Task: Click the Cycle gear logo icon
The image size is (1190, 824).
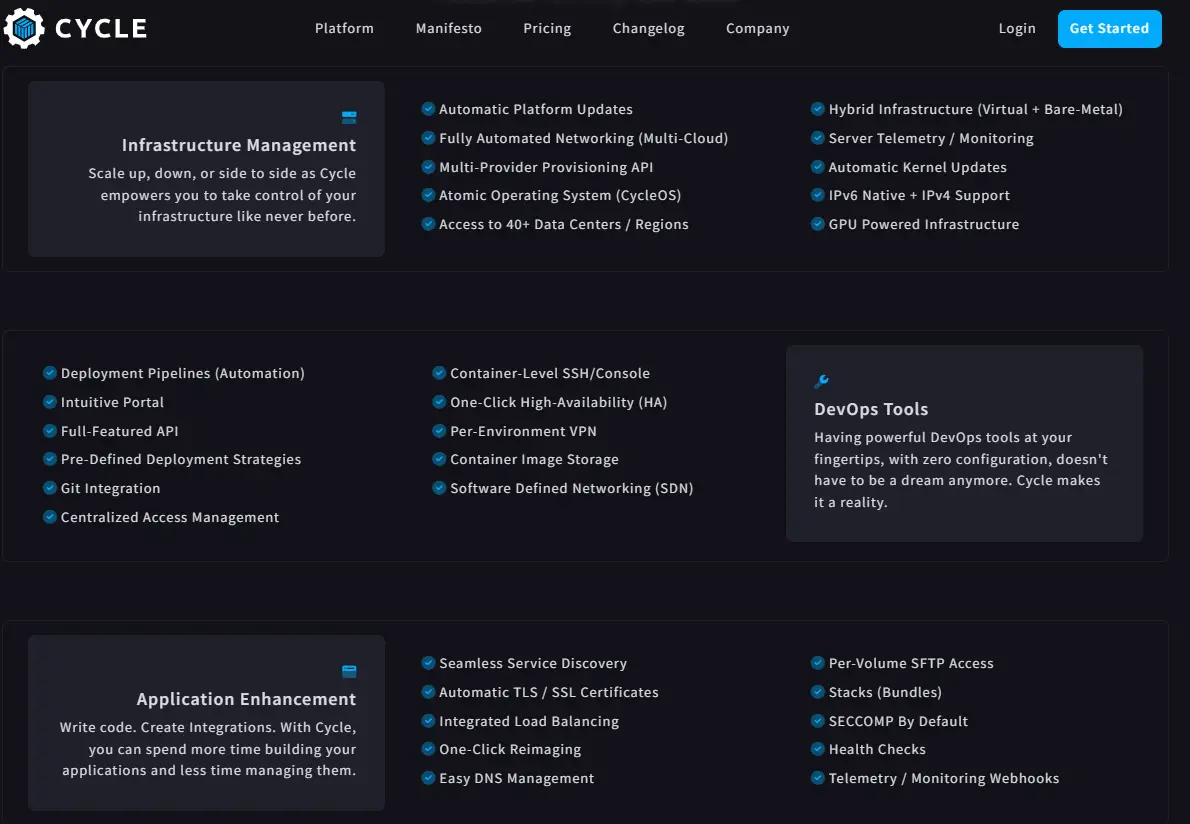Action: (x=24, y=29)
